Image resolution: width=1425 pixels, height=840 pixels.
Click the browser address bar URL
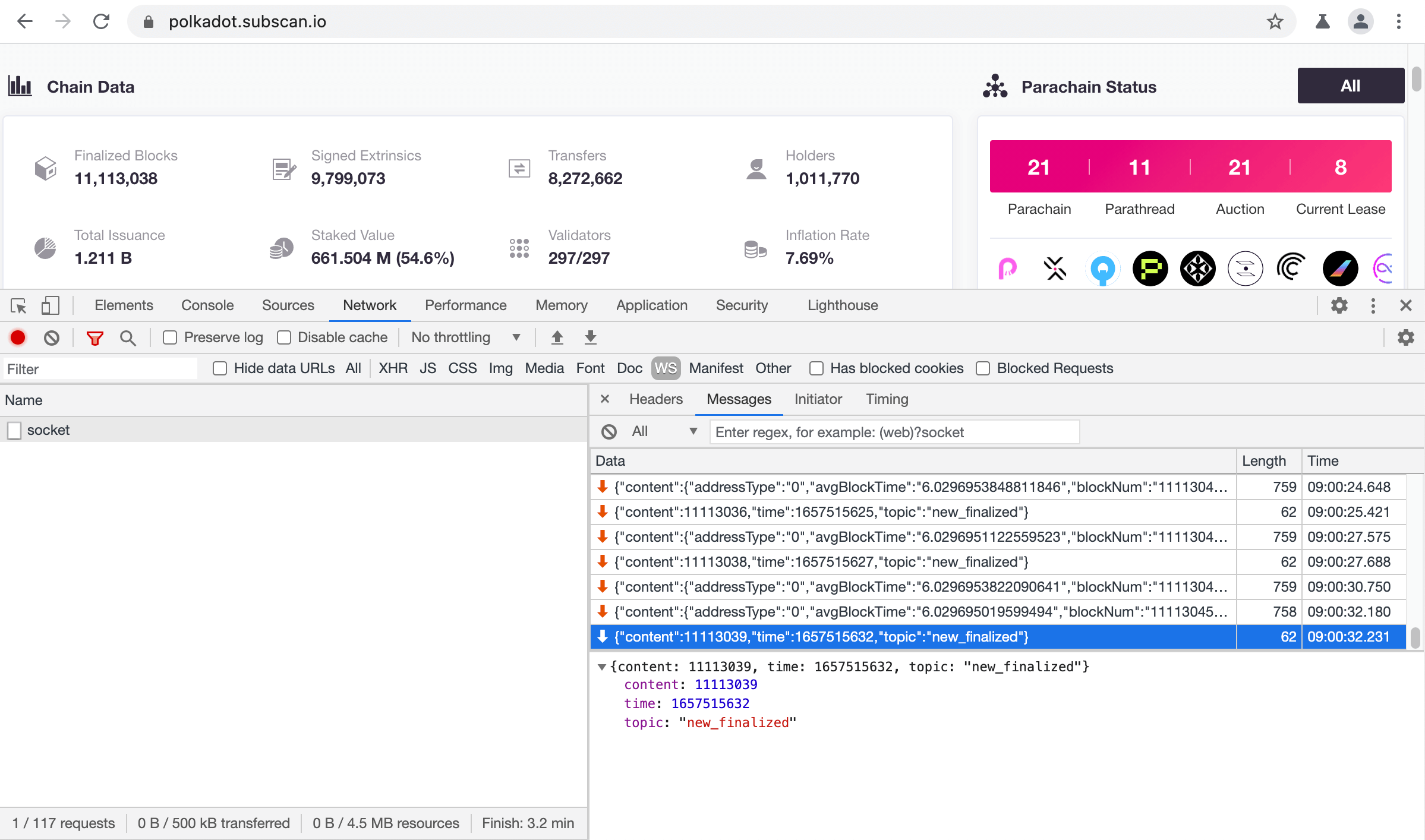coord(247,22)
